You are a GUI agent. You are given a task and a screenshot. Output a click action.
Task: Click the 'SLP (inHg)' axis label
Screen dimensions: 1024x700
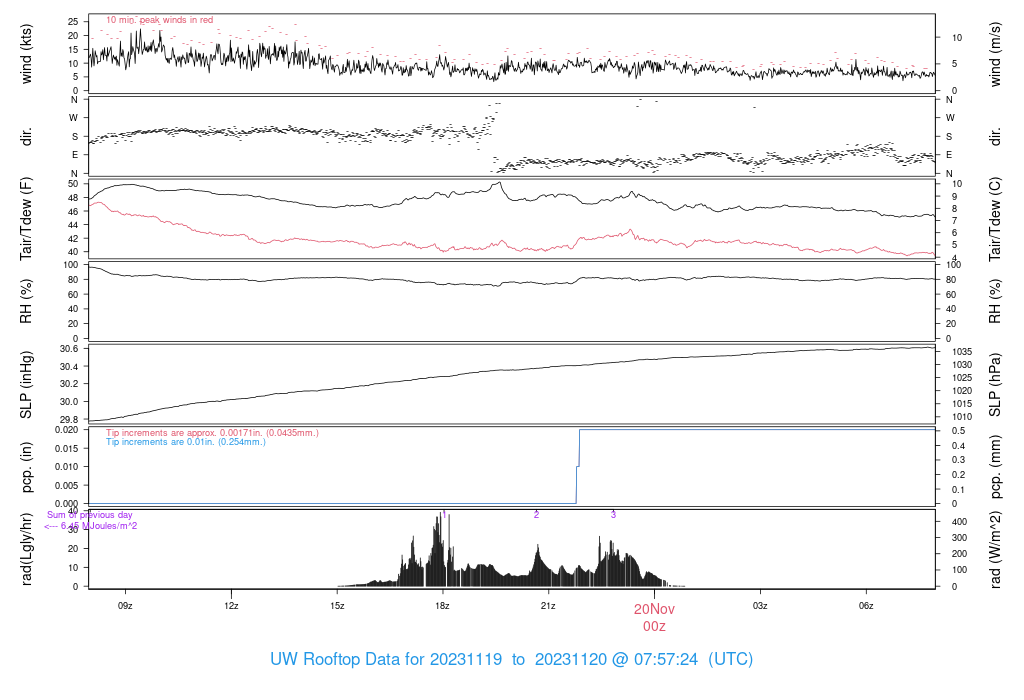point(26,385)
